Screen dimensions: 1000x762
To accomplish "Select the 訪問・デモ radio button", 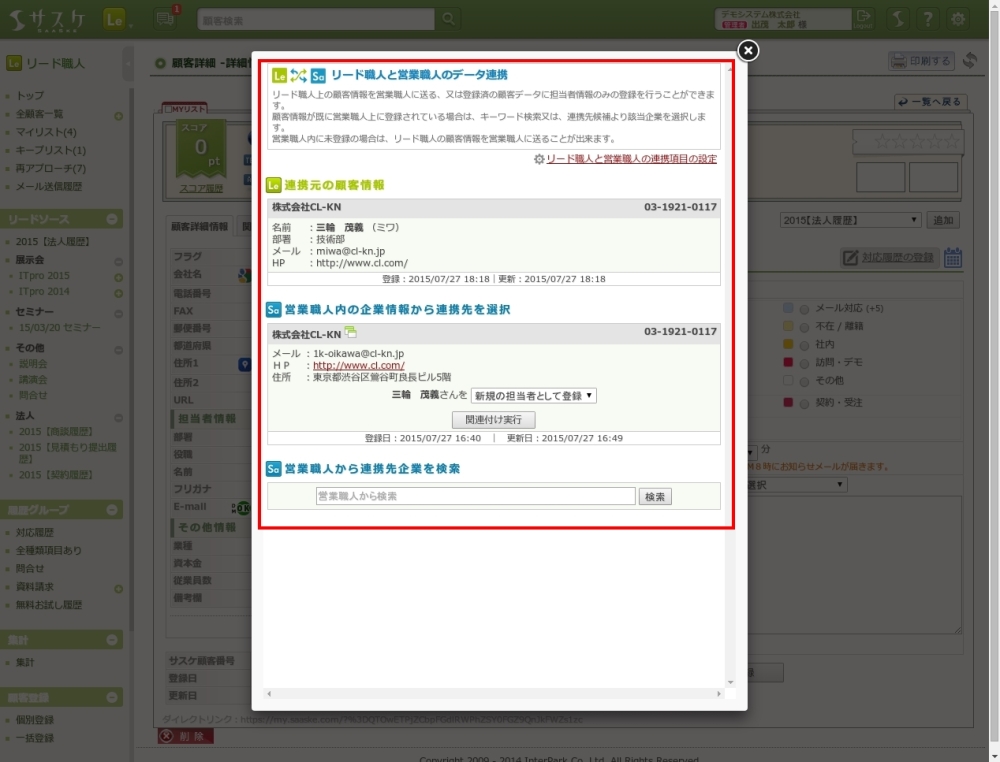I will coord(804,362).
